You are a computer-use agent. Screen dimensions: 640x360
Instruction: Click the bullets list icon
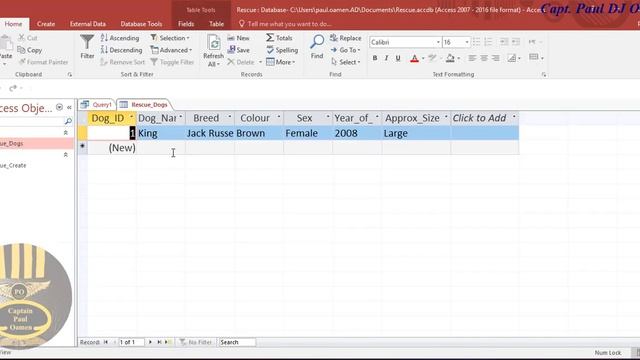click(476, 42)
